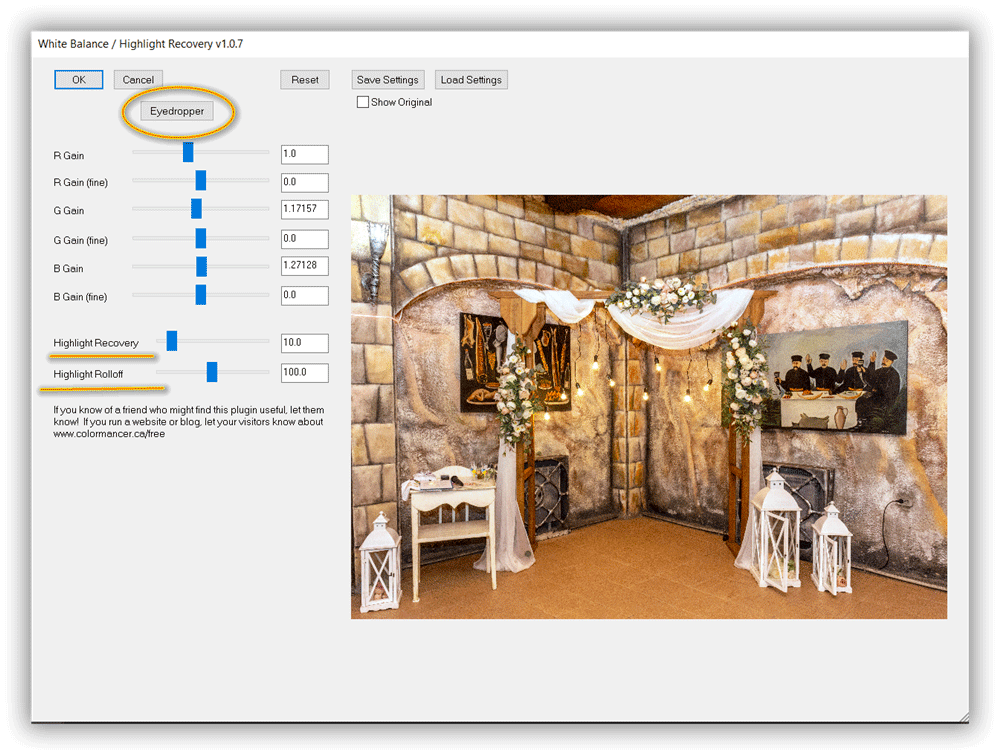Viewport: 1000px width, 755px height.
Task: Select the Highlight Recovery value field showing 10.0
Action: point(305,342)
